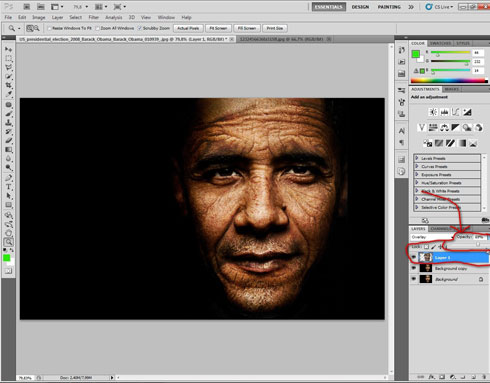Select the Quick Selection tool
The width and height of the screenshot is (490, 383).
point(9,76)
